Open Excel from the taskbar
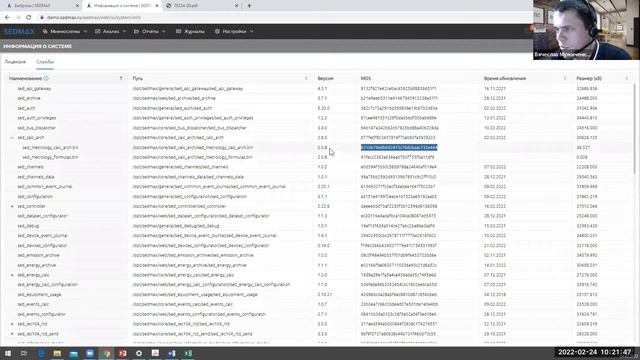640x360 pixels. tap(188, 353)
